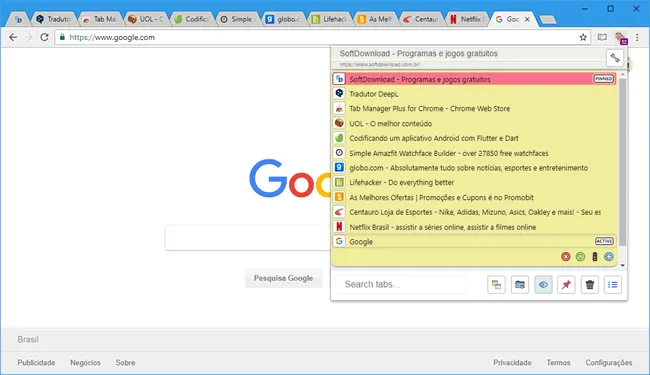Viewport: 650px width, 375px height.
Task: Reload the current page
Action: 44,37
